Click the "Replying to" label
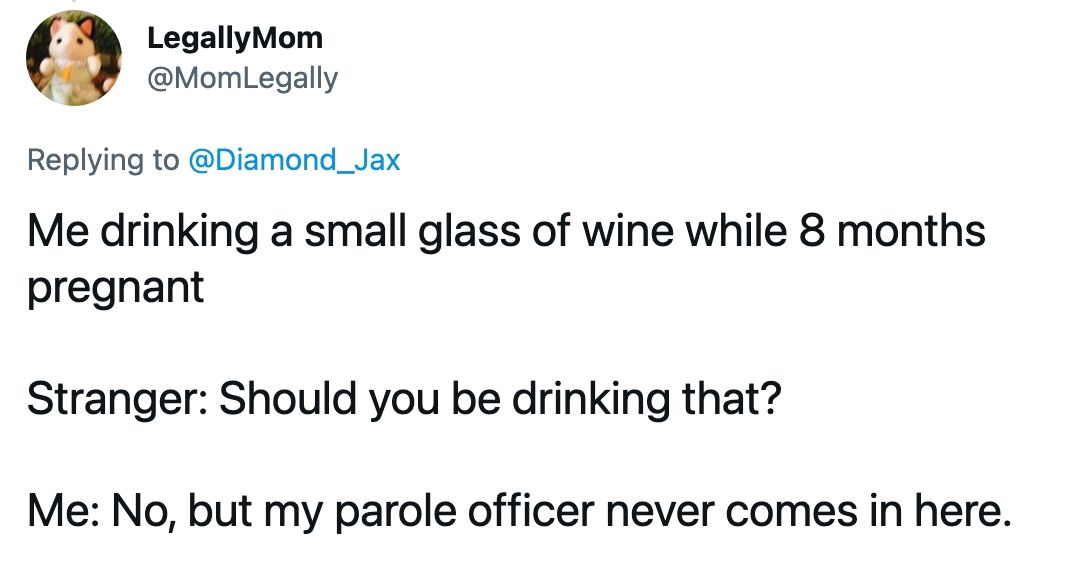1070x566 pixels. click(103, 160)
